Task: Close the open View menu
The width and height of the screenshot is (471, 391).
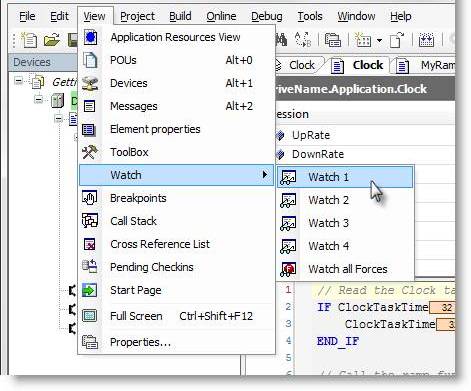Action: click(x=94, y=16)
